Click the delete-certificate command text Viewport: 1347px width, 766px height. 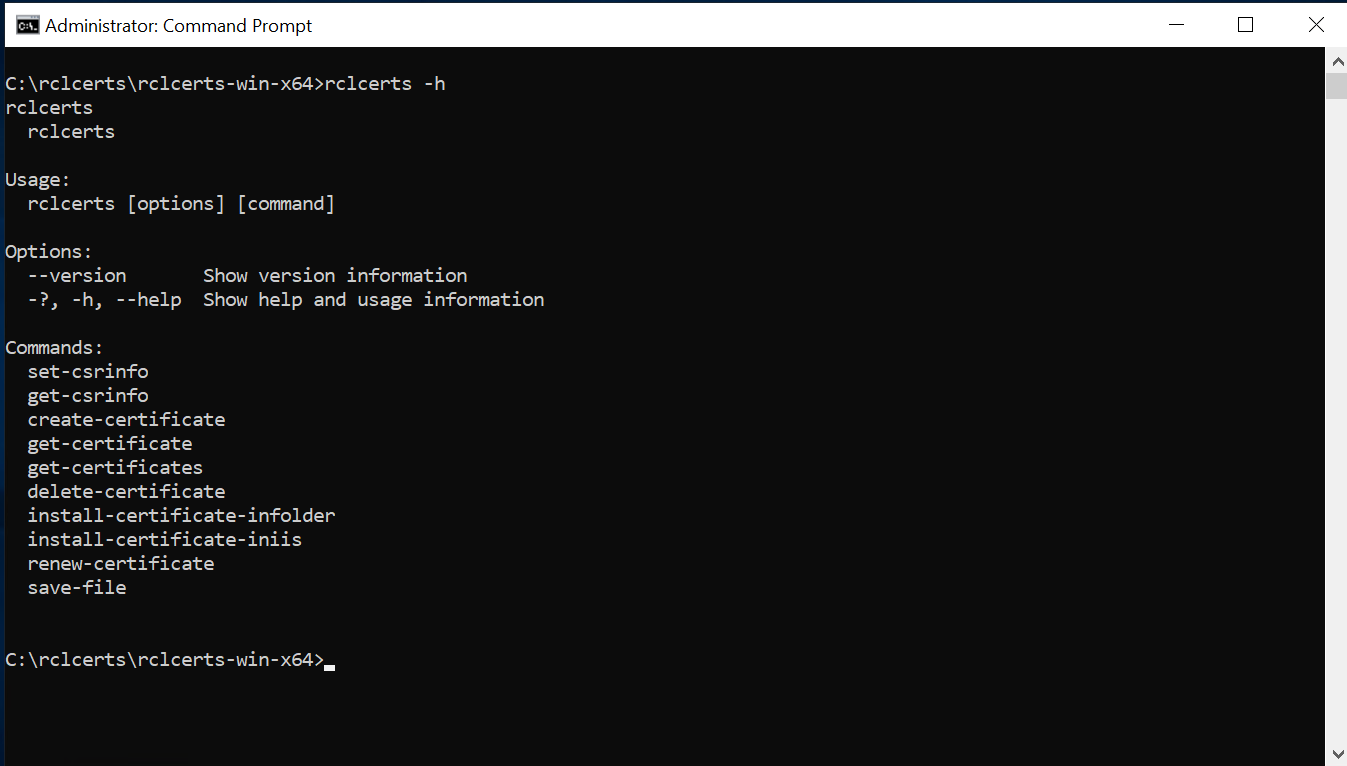126,492
